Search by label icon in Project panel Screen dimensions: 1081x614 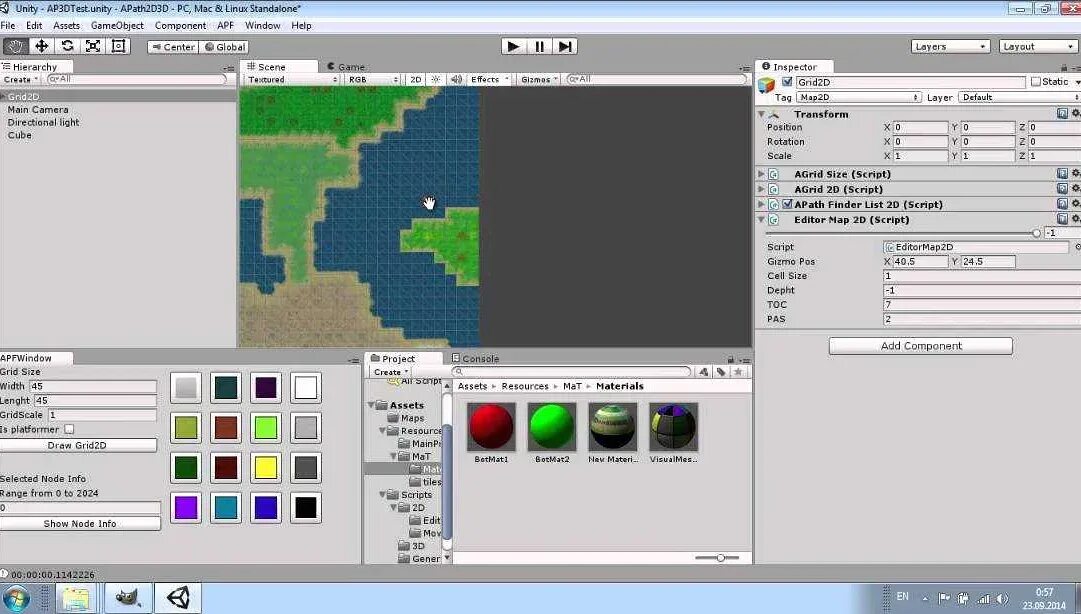pos(721,372)
